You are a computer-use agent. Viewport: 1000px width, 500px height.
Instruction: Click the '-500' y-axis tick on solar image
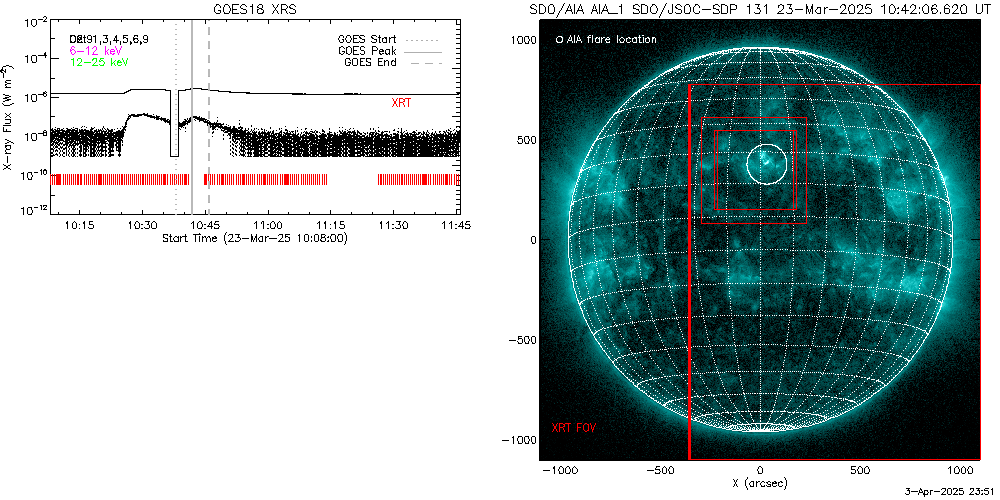click(521, 340)
